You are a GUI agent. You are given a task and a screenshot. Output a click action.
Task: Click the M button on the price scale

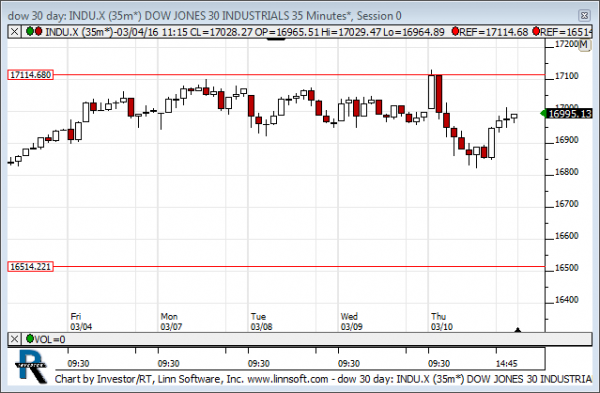click(584, 45)
